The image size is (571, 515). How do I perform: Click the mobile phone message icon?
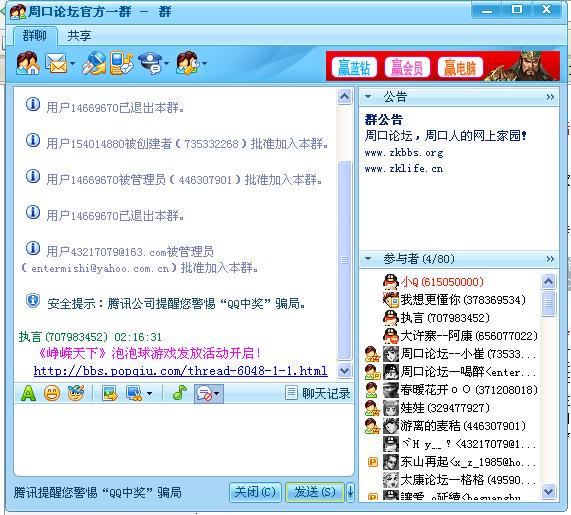coord(121,63)
